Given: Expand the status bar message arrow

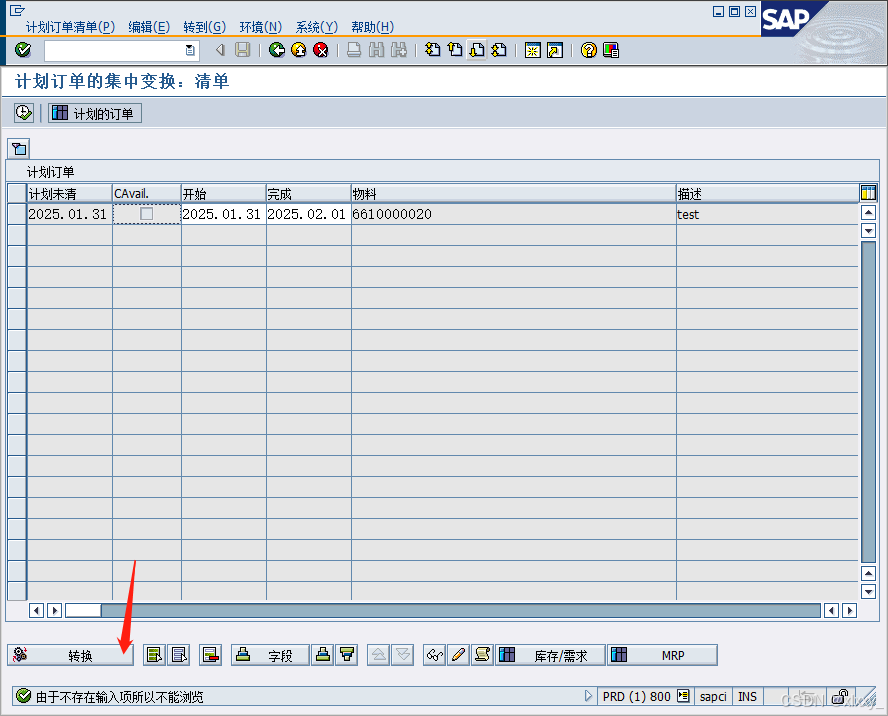Looking at the screenshot, I should [588, 696].
